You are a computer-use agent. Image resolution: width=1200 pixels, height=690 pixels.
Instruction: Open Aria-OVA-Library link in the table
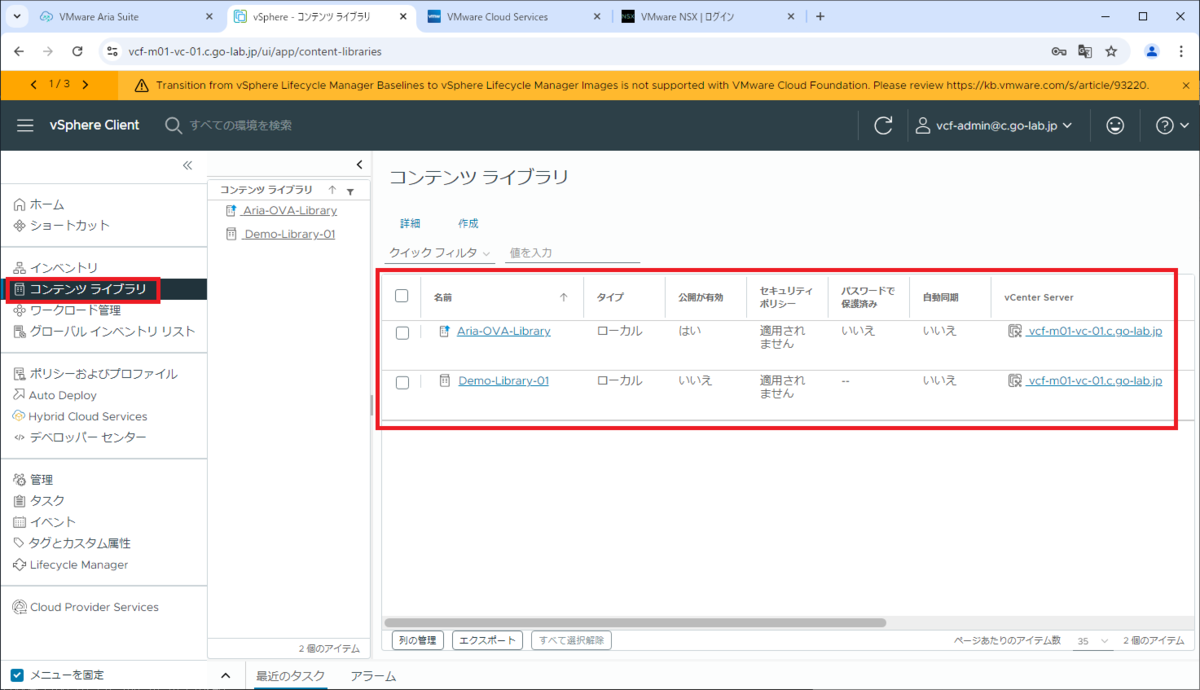coord(504,331)
